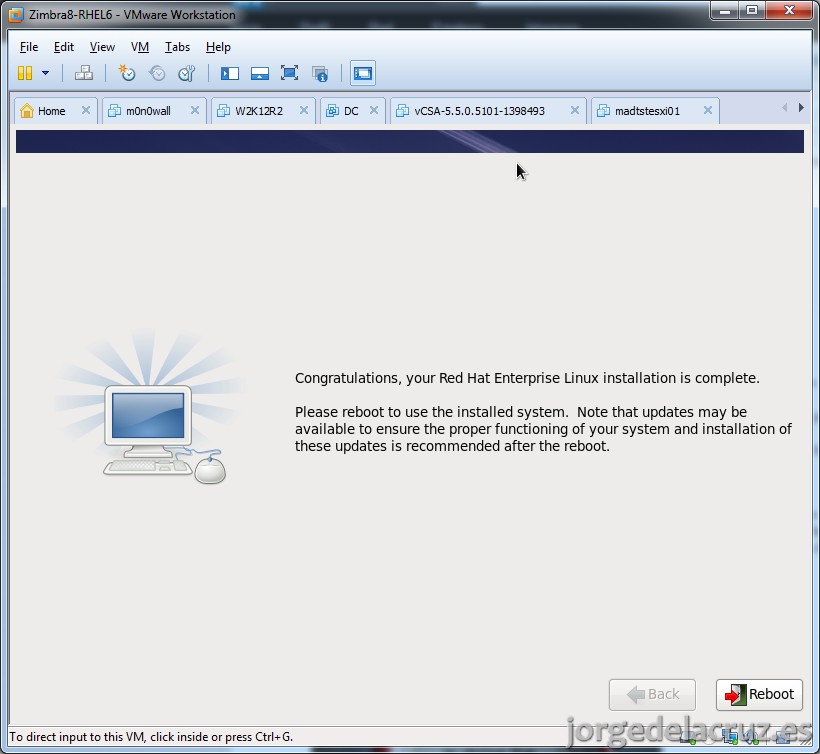Take a snapshot of this VM
Screen dimensions: 820x754
[127, 73]
